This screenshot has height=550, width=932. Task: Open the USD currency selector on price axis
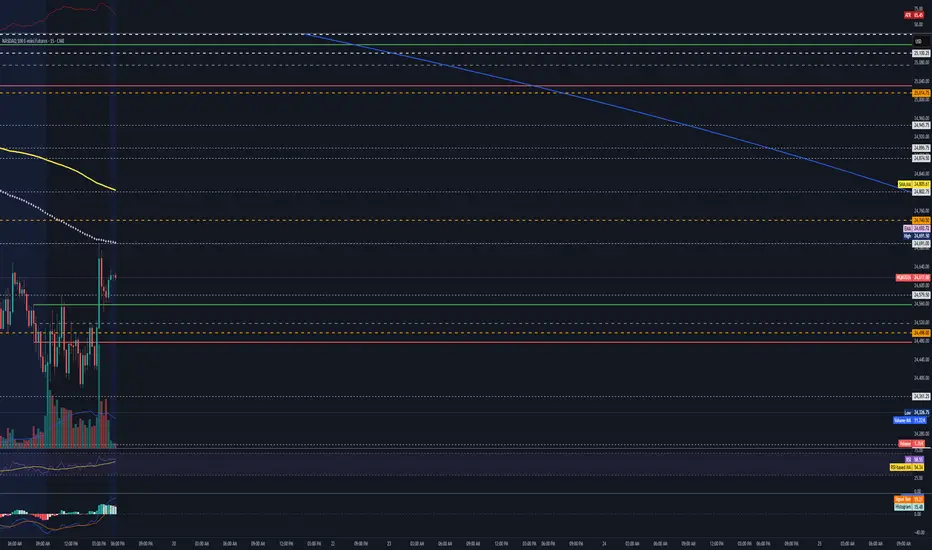tap(919, 42)
